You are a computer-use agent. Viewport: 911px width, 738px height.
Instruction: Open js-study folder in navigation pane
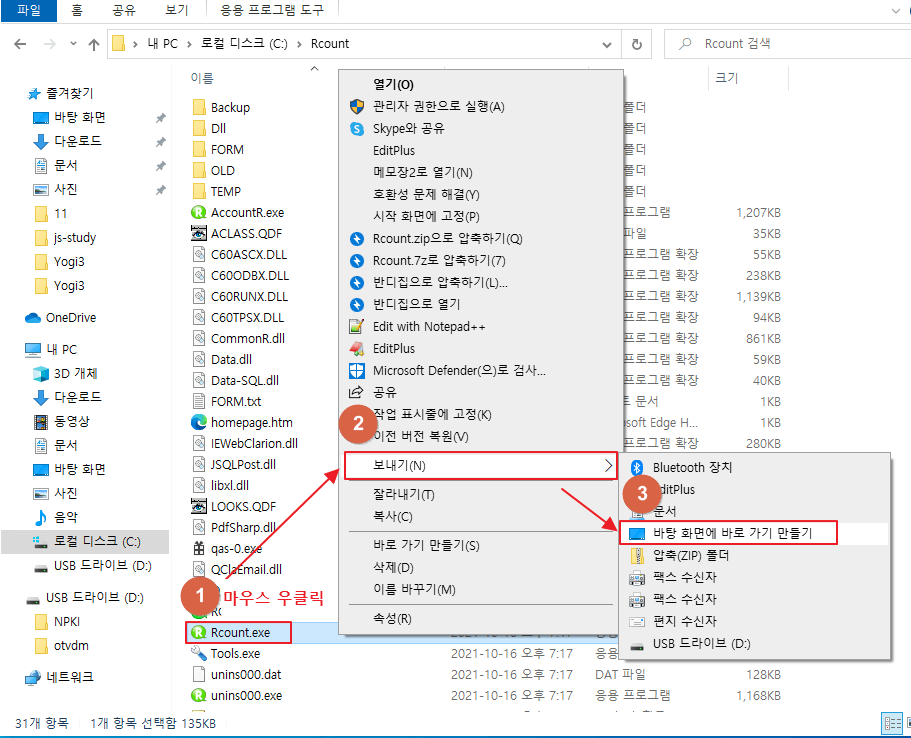click(74, 238)
